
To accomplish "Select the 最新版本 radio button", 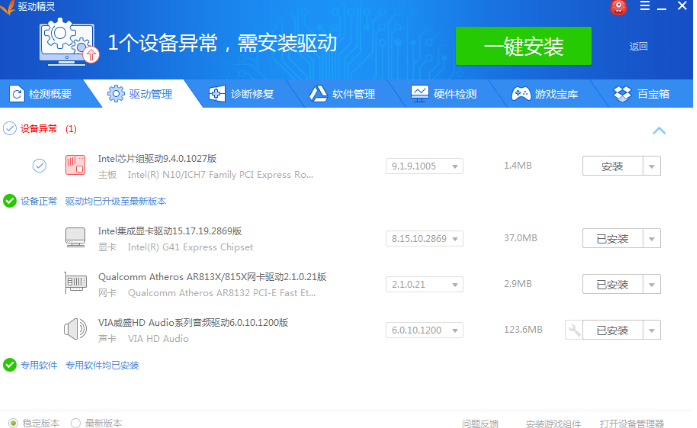I will pos(76,423).
